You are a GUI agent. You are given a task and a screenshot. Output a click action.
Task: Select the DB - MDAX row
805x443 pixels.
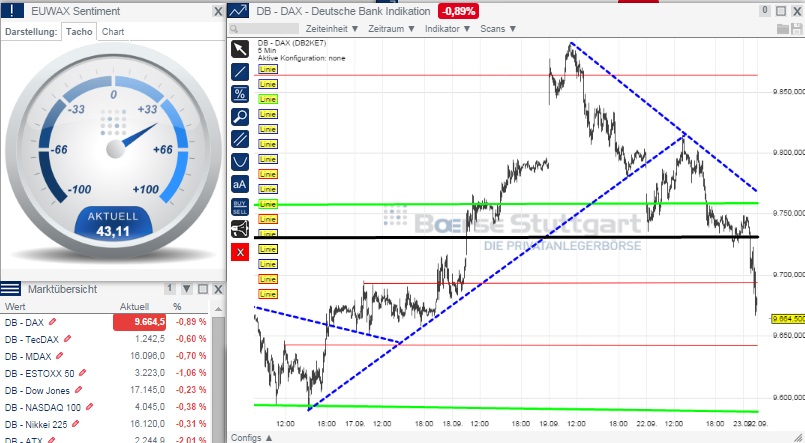105,356
